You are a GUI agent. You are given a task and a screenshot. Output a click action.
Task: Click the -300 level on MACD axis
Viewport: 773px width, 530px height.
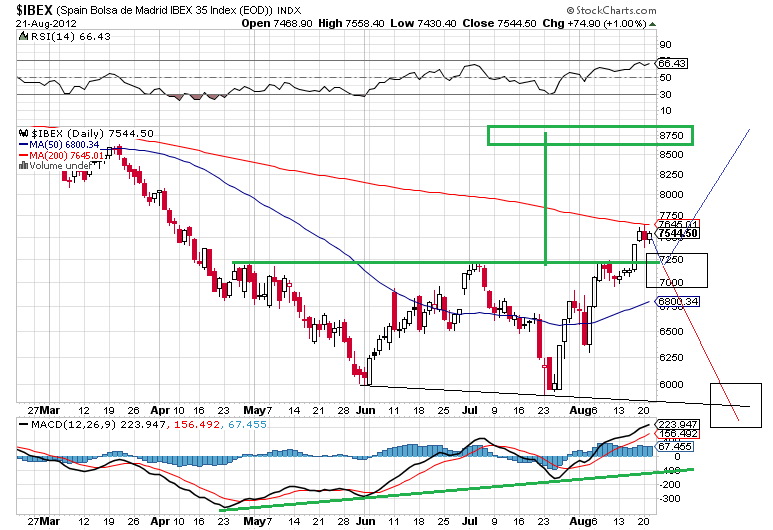[x=670, y=499]
